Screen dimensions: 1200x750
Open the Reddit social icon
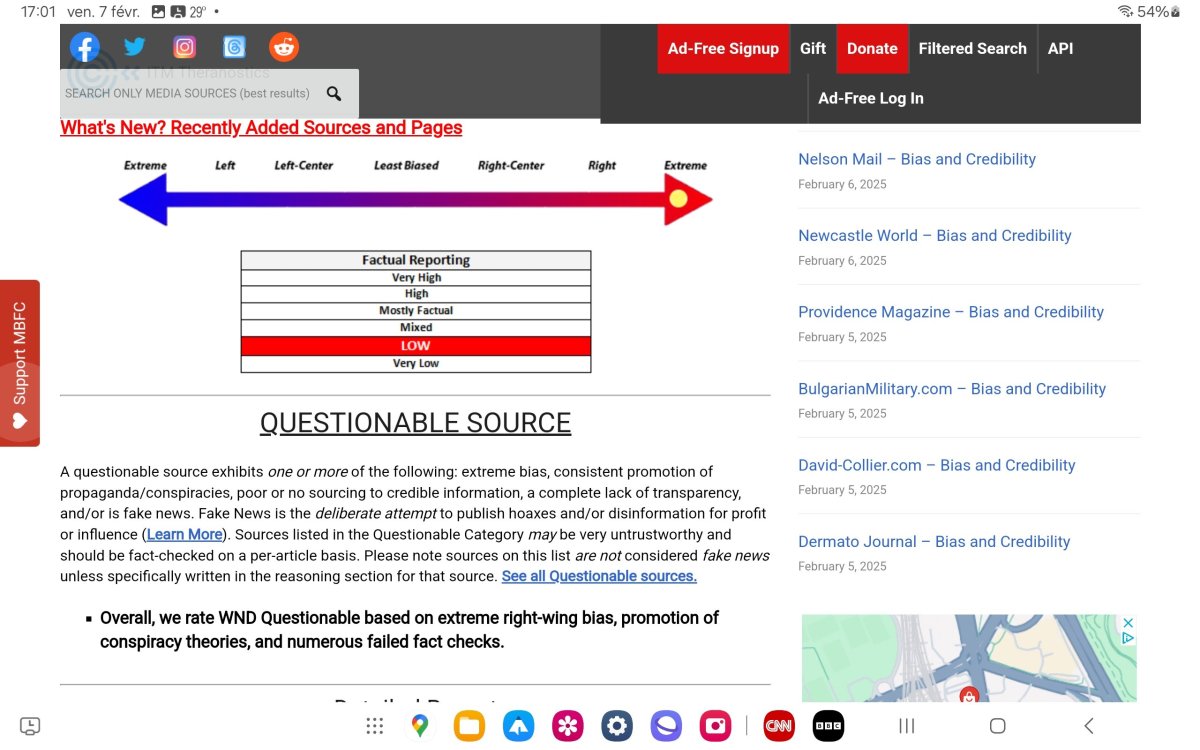pyautogui.click(x=284, y=47)
